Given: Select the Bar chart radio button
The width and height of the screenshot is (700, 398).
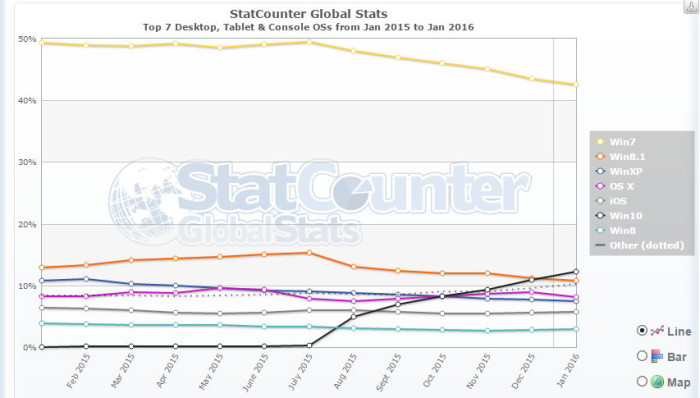Looking at the screenshot, I should 642,356.
